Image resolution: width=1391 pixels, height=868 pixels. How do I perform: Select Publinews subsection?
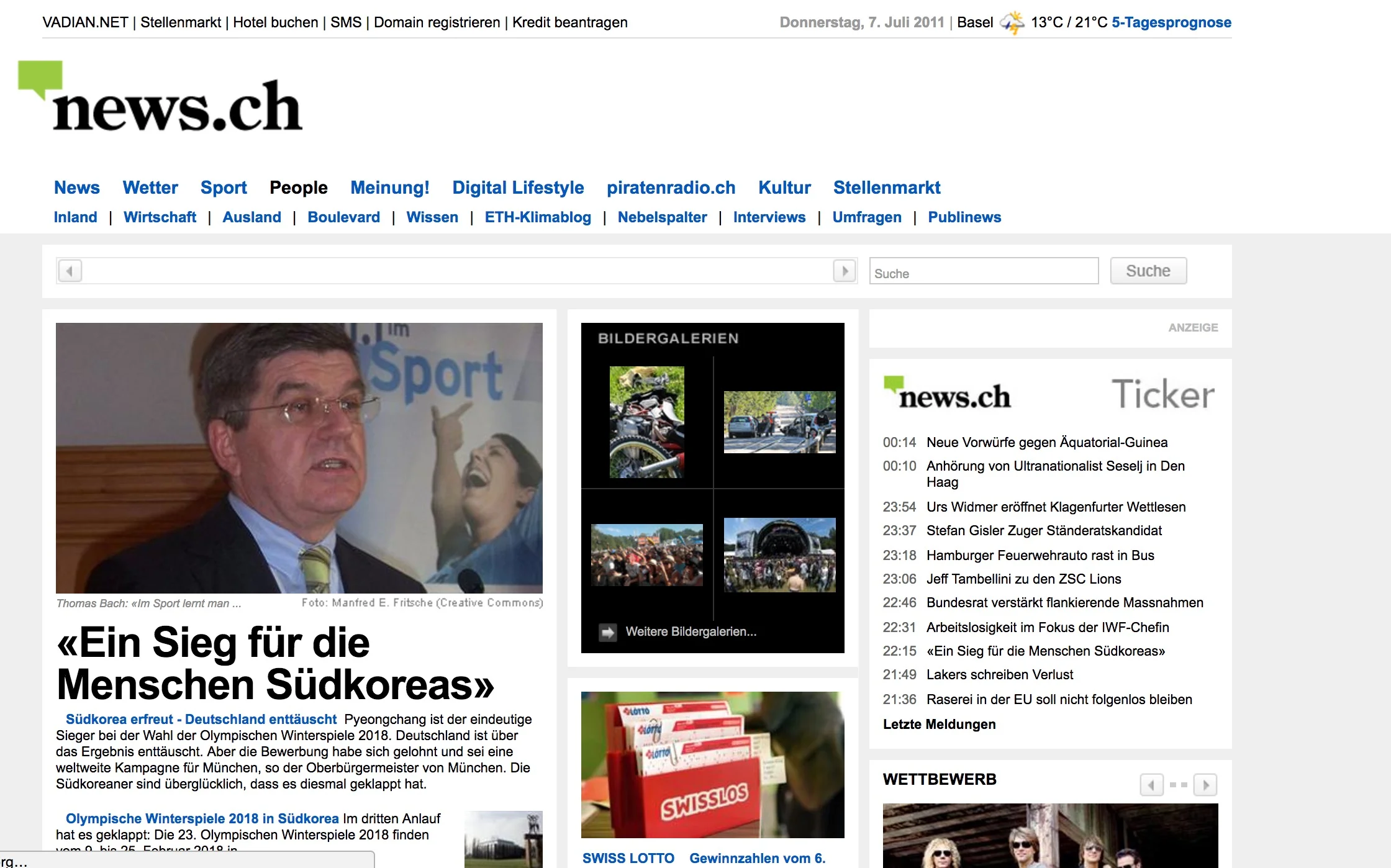pyautogui.click(x=965, y=217)
